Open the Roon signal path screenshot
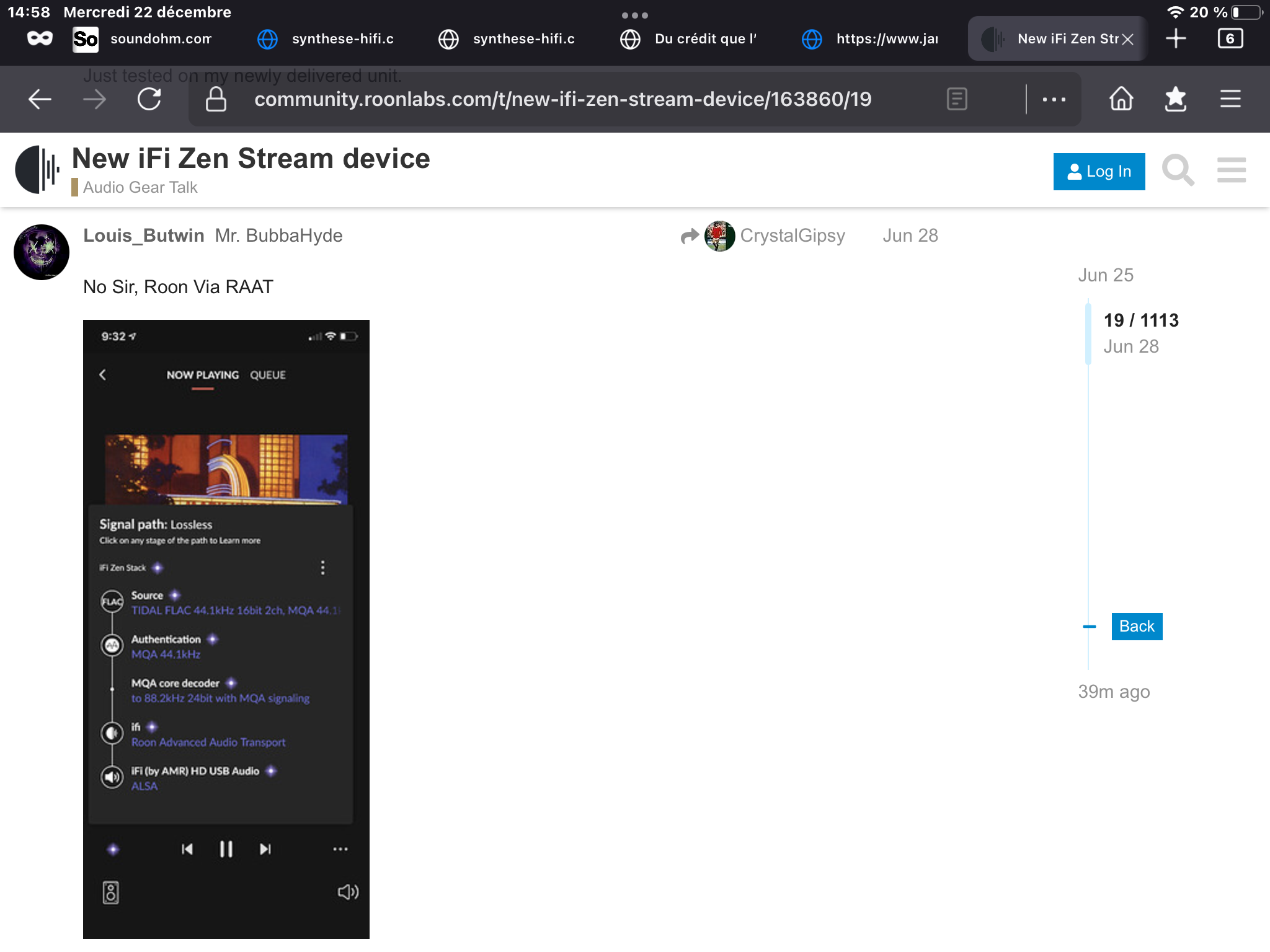 pyautogui.click(x=226, y=628)
